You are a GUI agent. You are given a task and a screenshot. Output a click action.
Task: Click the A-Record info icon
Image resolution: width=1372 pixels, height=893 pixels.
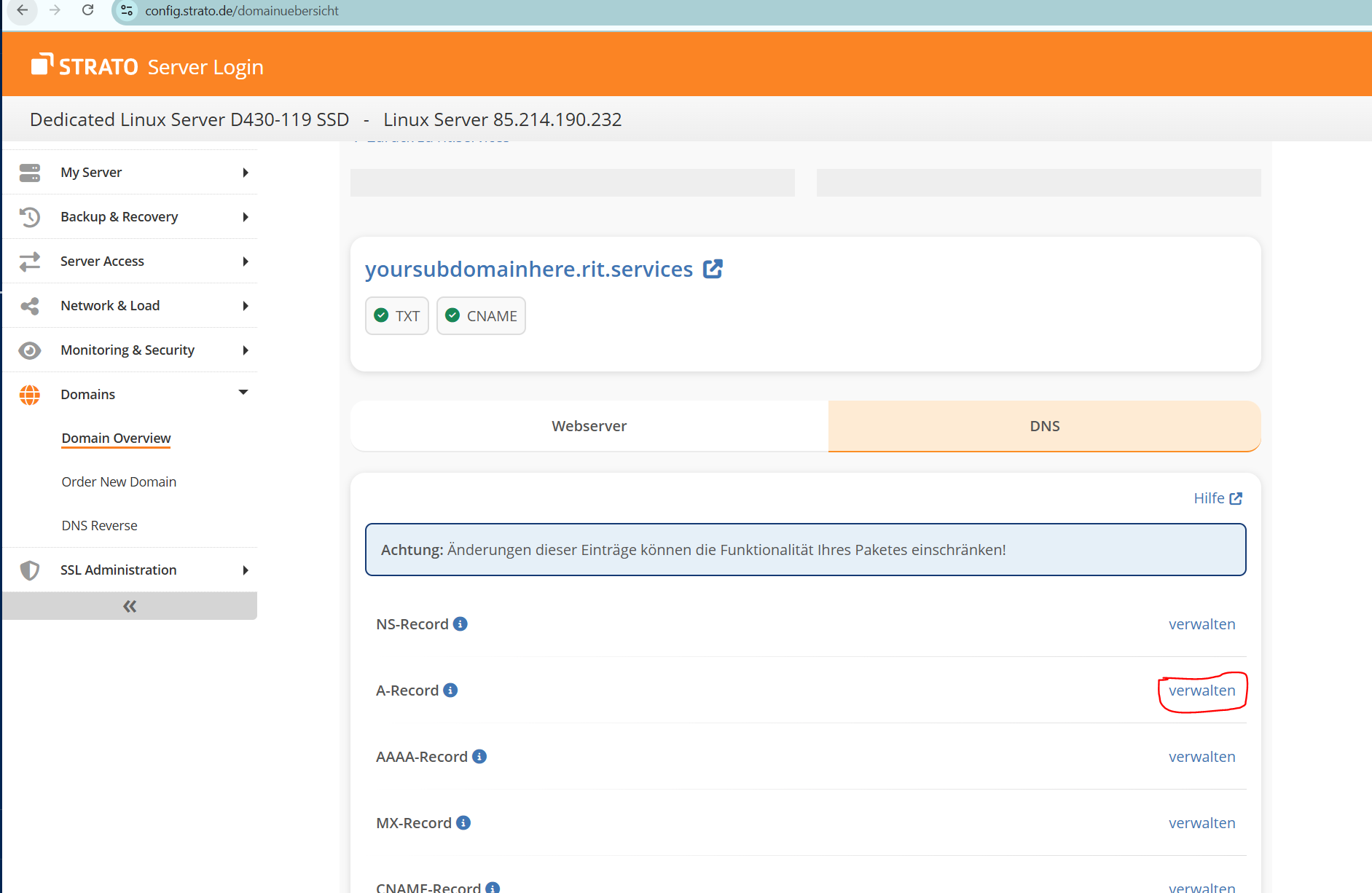pos(450,691)
